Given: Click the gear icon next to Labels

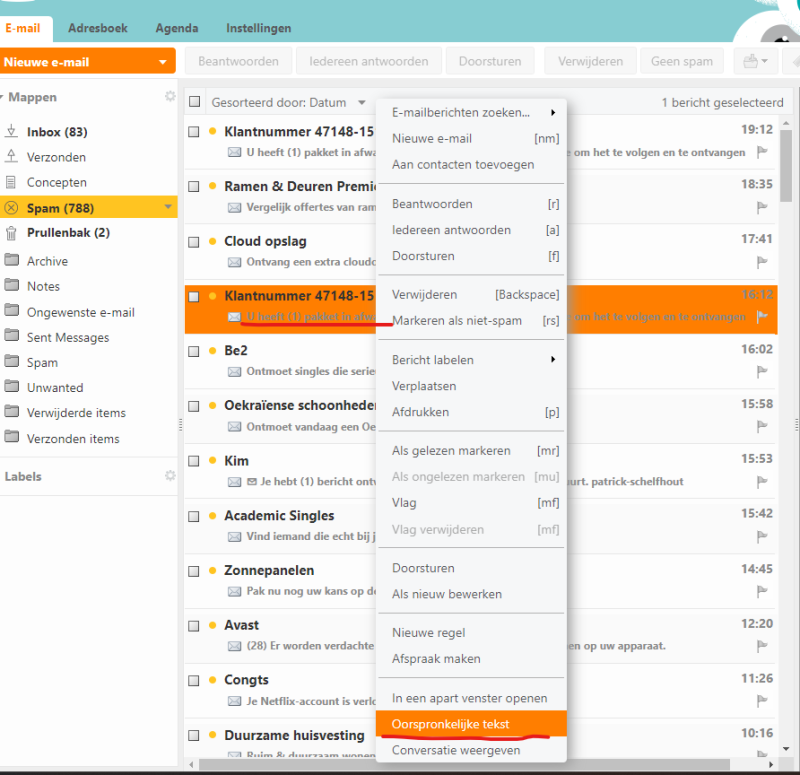Looking at the screenshot, I should click(x=170, y=476).
